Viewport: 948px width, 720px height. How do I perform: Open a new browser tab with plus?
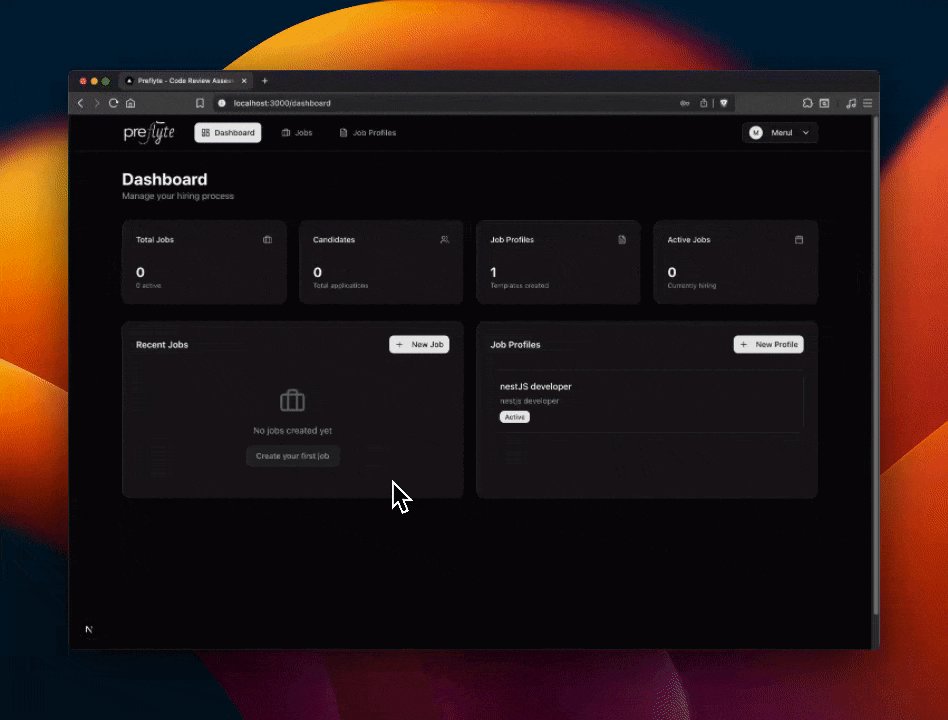(x=265, y=81)
